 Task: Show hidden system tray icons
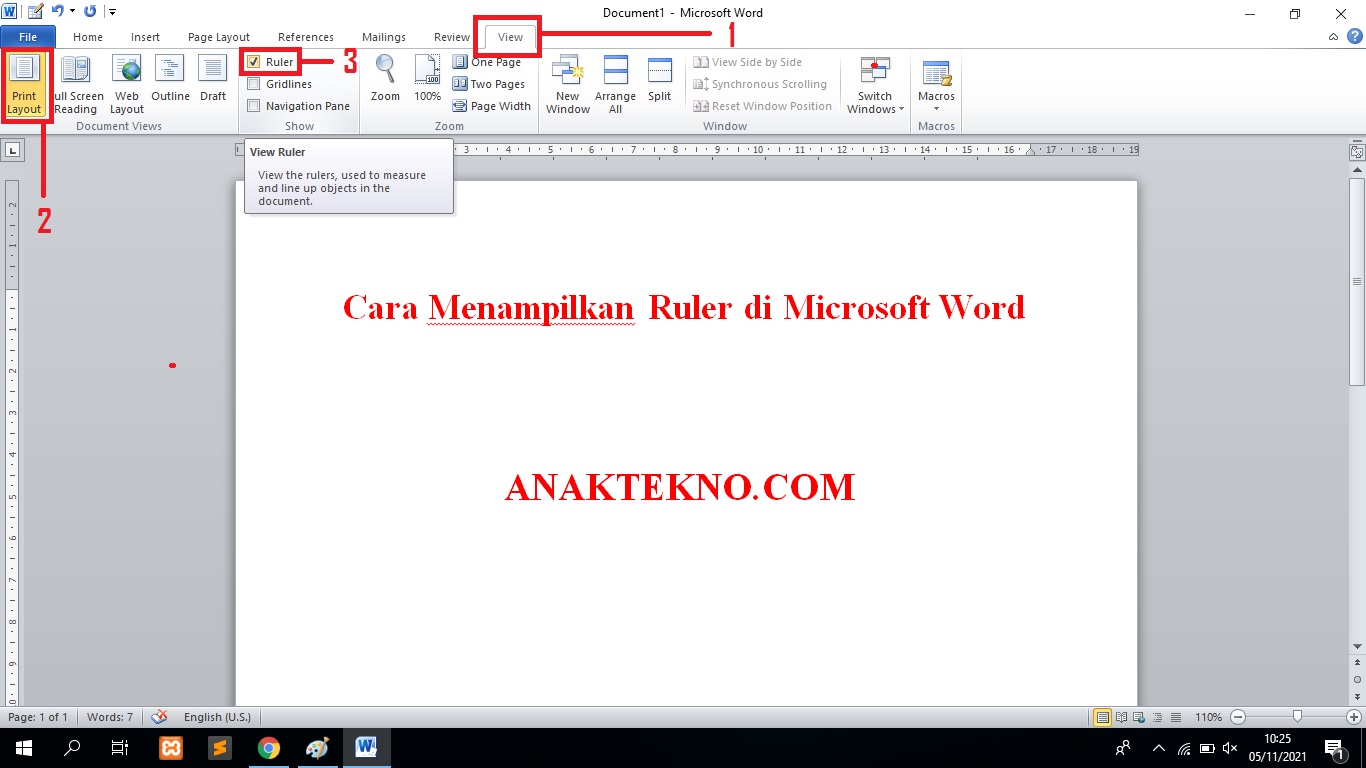[1159, 747]
